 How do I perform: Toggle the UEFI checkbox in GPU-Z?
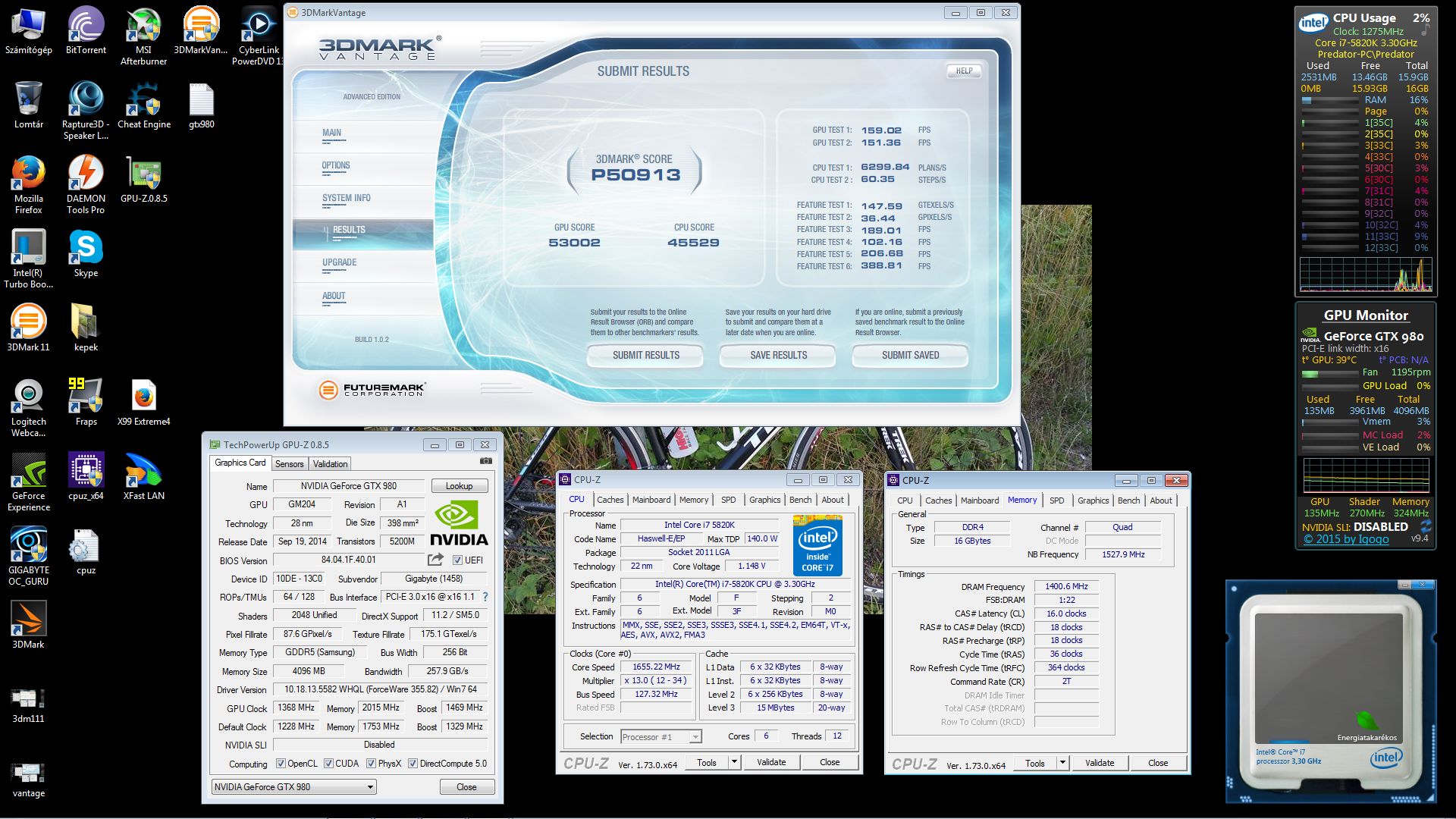click(457, 560)
